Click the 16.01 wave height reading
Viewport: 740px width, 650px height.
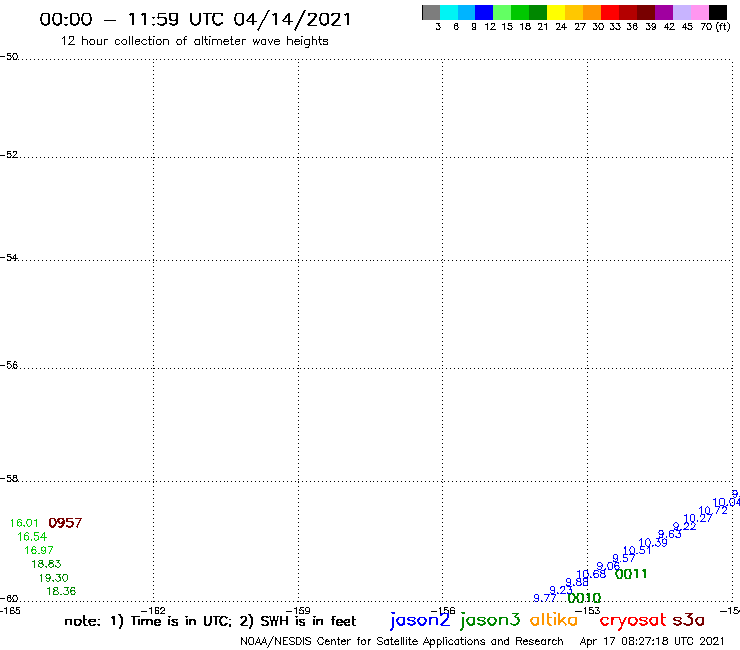click(24, 523)
